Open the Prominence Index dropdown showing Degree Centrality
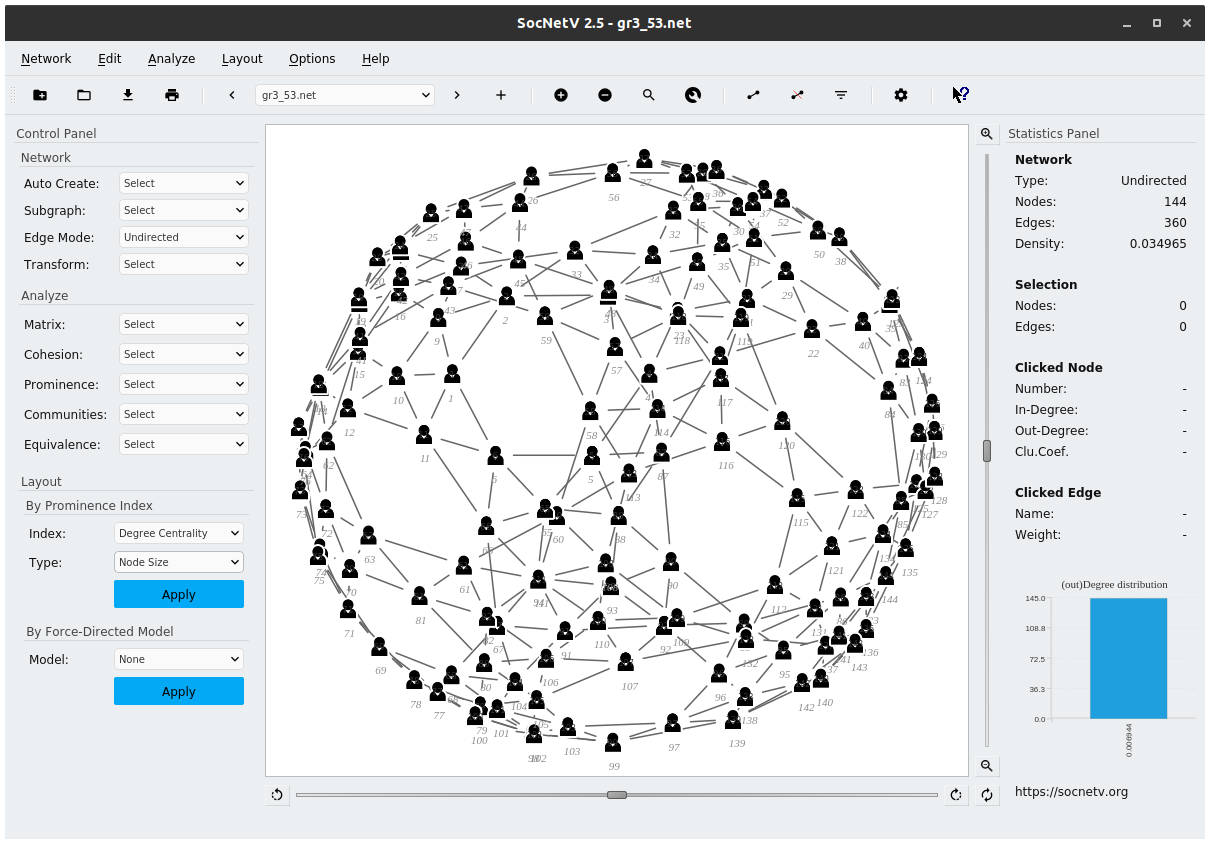Screen dimensions: 1214x848 coord(178,533)
